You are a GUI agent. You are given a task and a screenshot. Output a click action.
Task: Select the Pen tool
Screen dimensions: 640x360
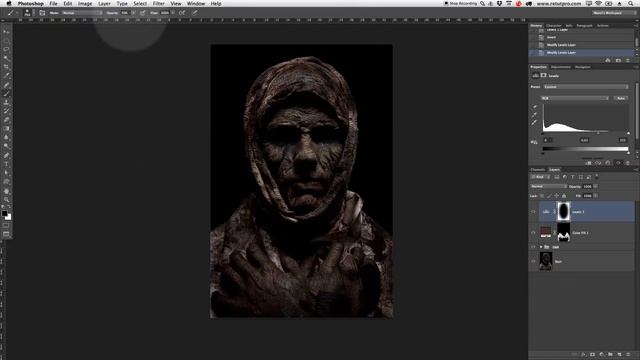point(6,155)
